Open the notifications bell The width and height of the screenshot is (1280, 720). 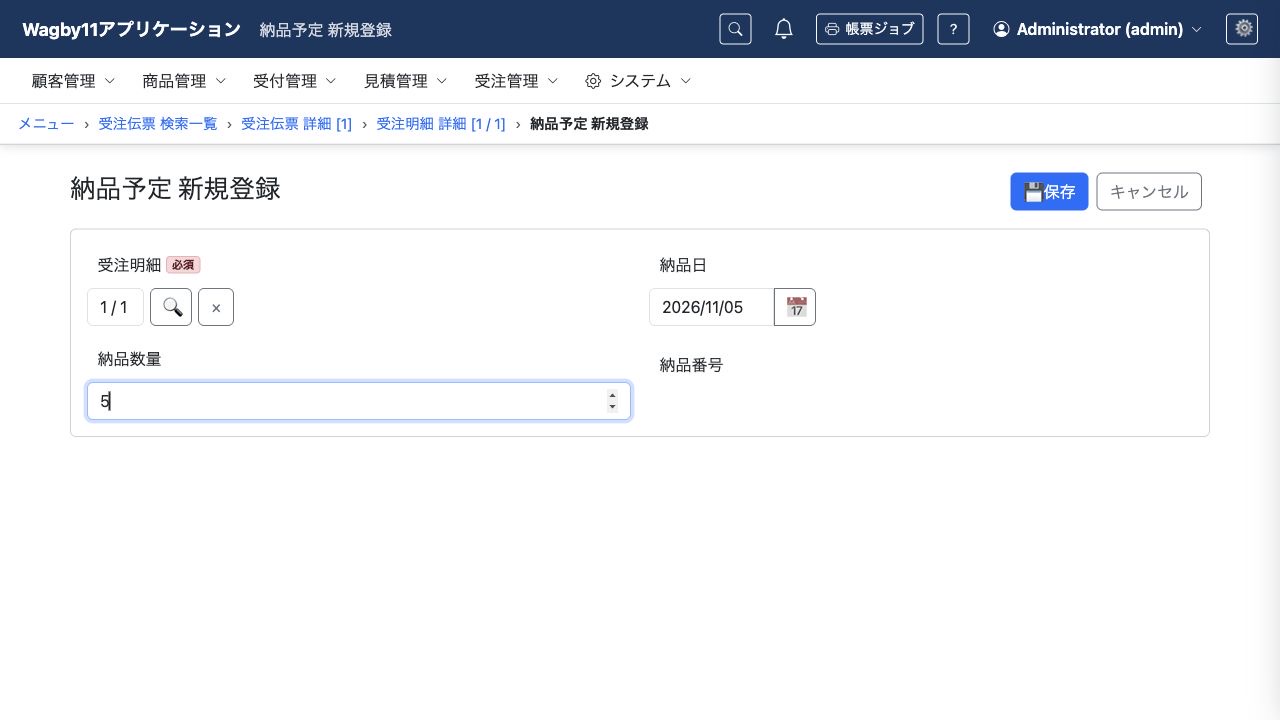pos(784,29)
